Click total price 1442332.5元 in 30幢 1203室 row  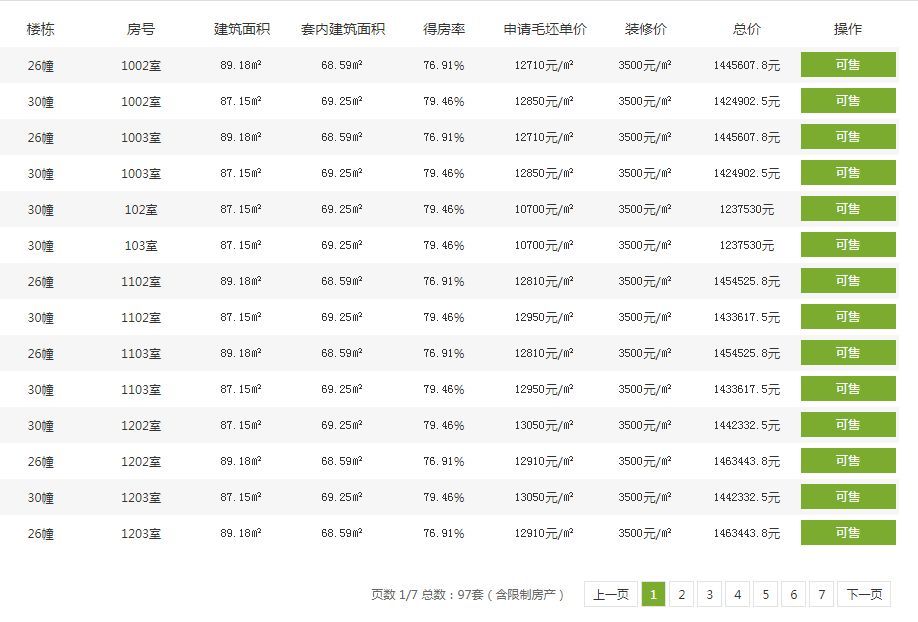tap(746, 497)
